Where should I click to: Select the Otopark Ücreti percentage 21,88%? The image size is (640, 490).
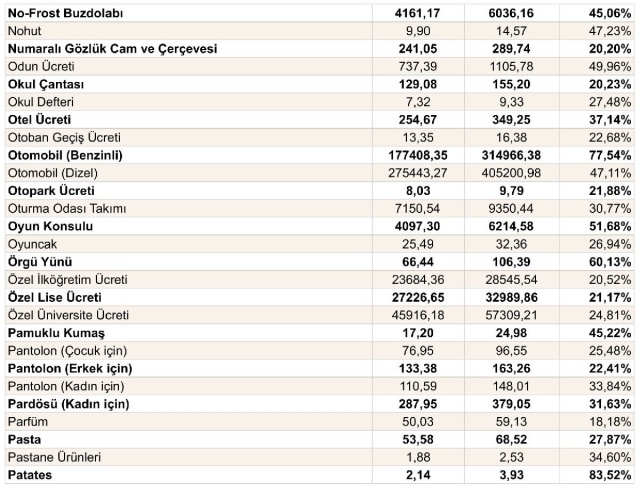point(610,191)
